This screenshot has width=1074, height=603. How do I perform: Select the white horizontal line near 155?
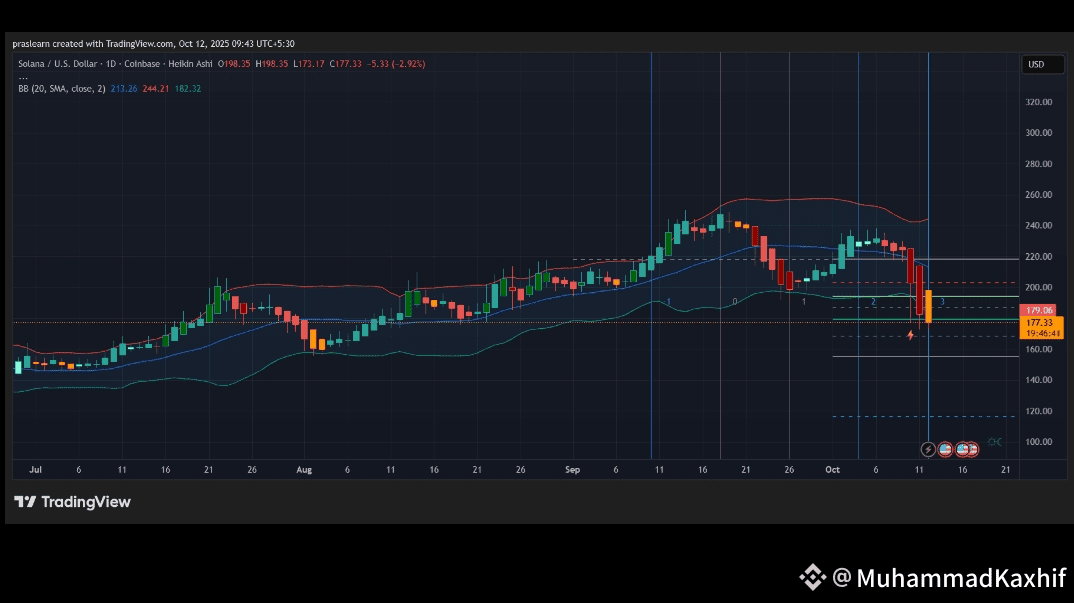925,356
